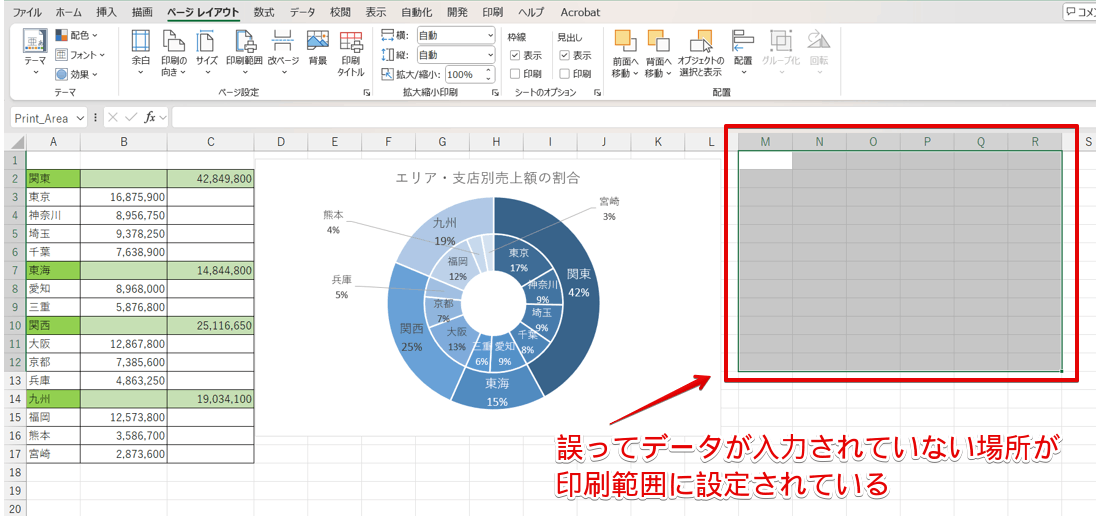
Task: Select cell containing 42,849,800
Action: tap(210, 179)
